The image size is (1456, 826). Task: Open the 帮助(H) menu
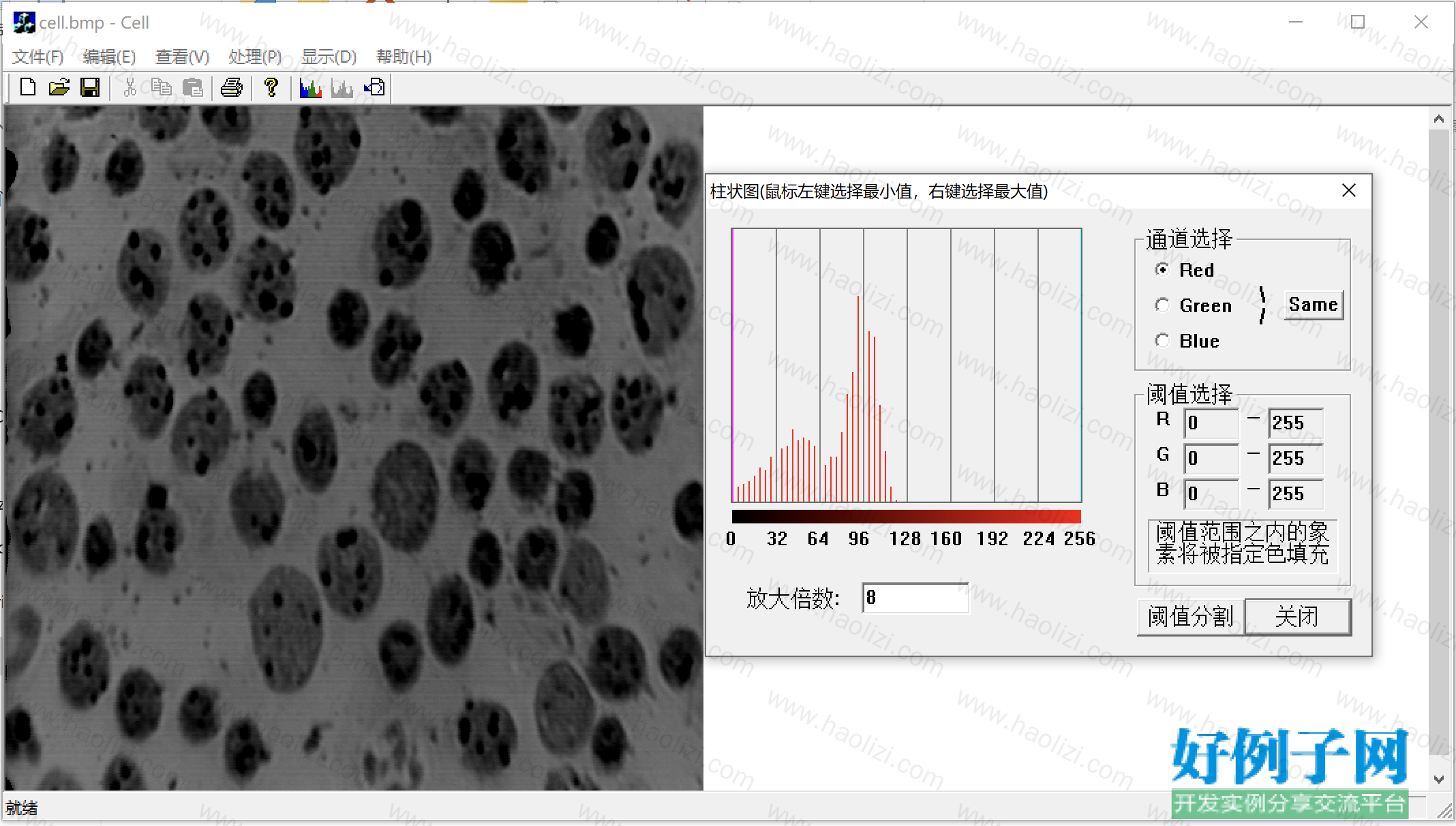pos(404,57)
